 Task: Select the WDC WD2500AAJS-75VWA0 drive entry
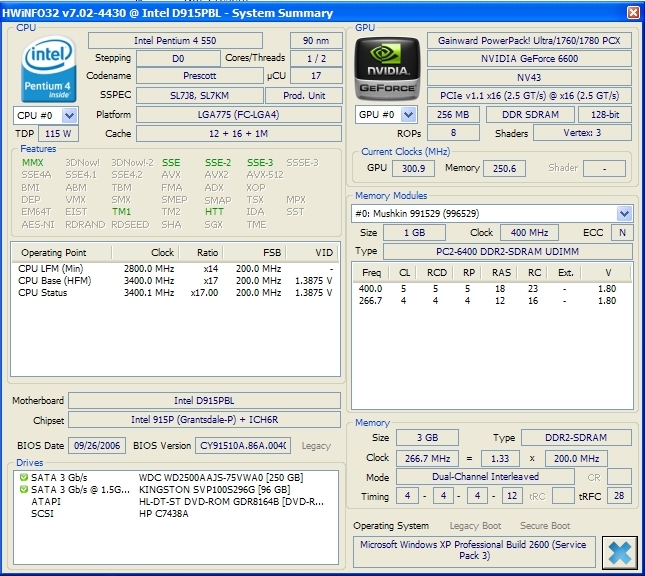176,478
